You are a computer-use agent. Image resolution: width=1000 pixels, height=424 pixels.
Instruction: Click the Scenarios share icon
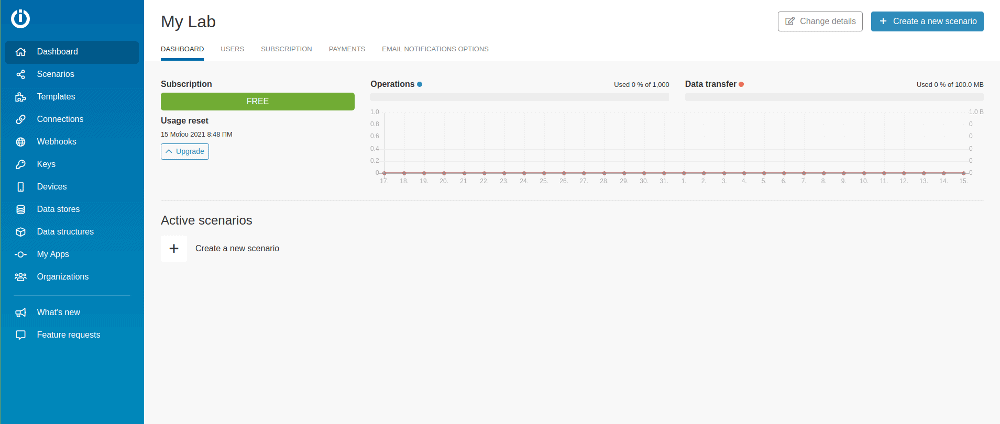coord(20,75)
